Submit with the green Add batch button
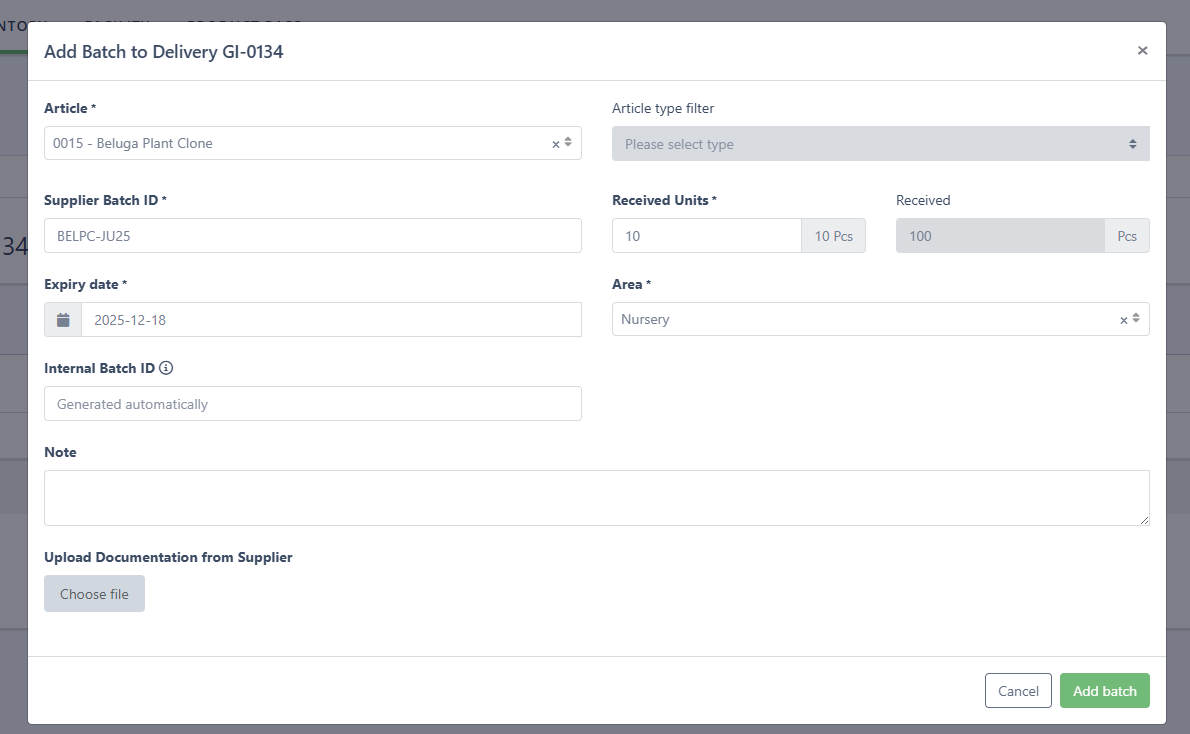The image size is (1190, 734). point(1104,691)
